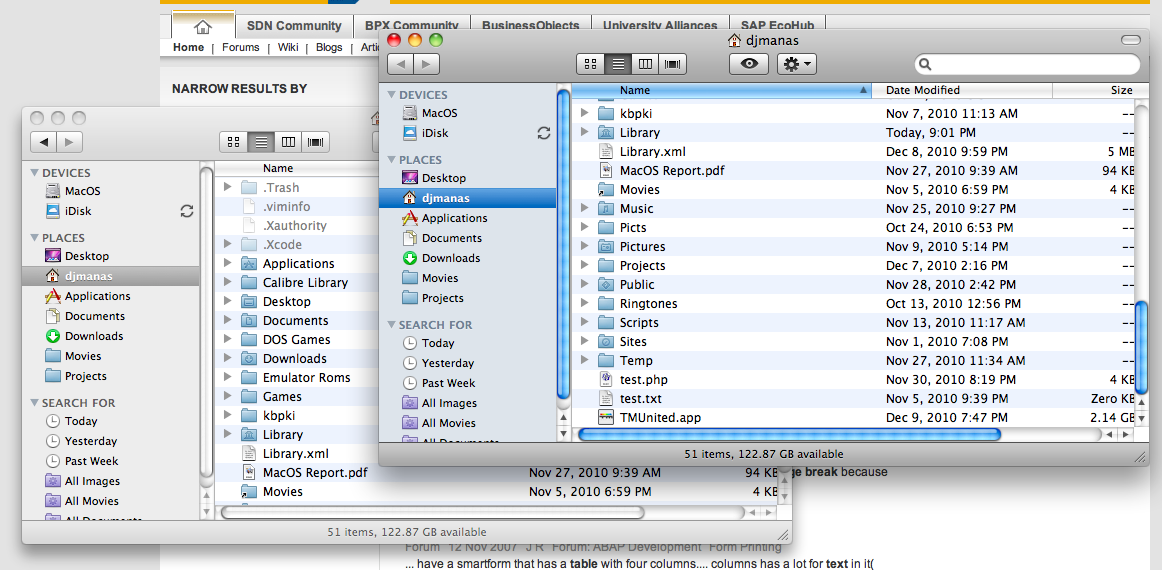Switch front window to Cover Flow view

click(x=673, y=64)
